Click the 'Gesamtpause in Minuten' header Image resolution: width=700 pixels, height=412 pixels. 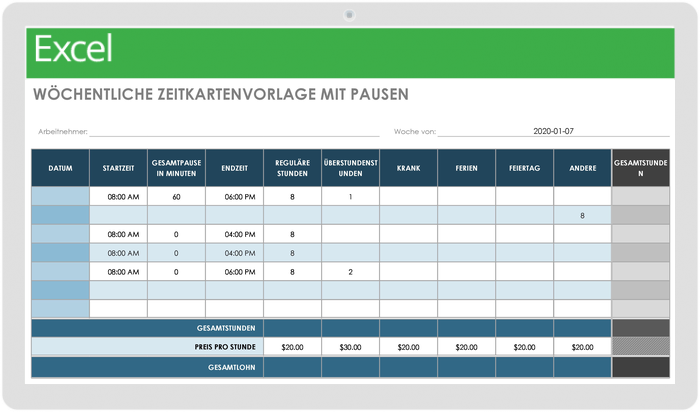pos(176,168)
